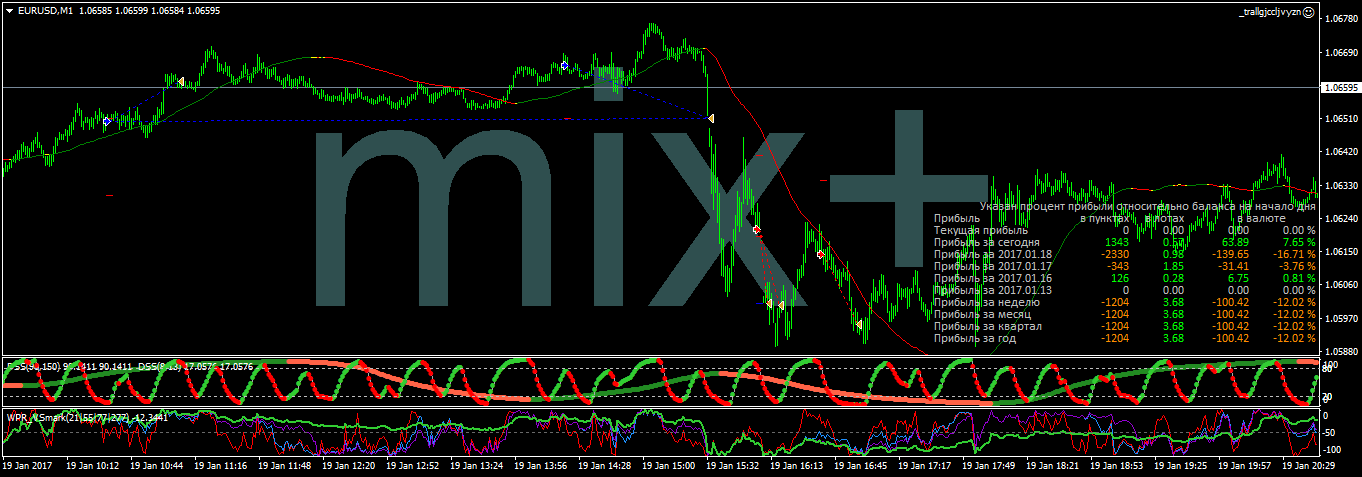This screenshot has width=1362, height=477.
Task: Click the blue buy arrow near 14:28
Action: click(565, 65)
